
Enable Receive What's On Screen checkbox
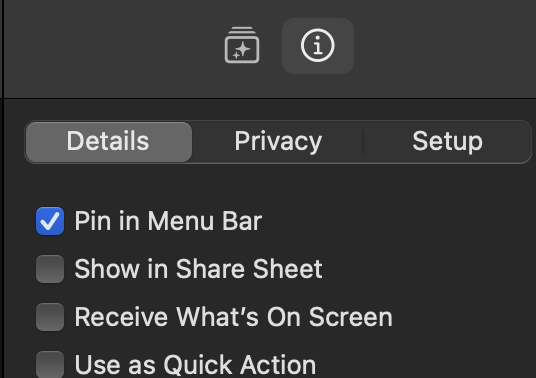(x=50, y=317)
